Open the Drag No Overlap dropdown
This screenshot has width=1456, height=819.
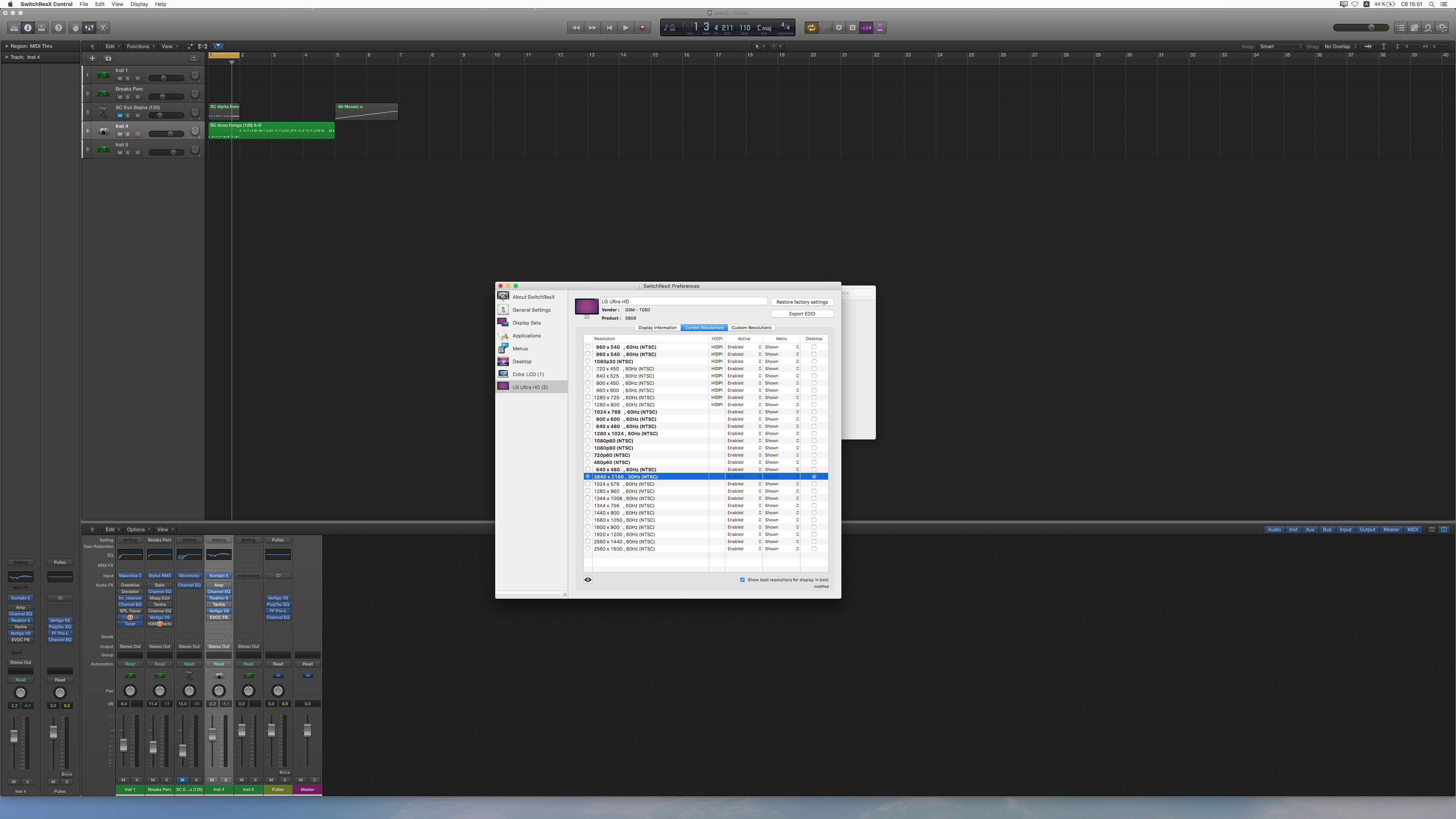click(x=1340, y=46)
